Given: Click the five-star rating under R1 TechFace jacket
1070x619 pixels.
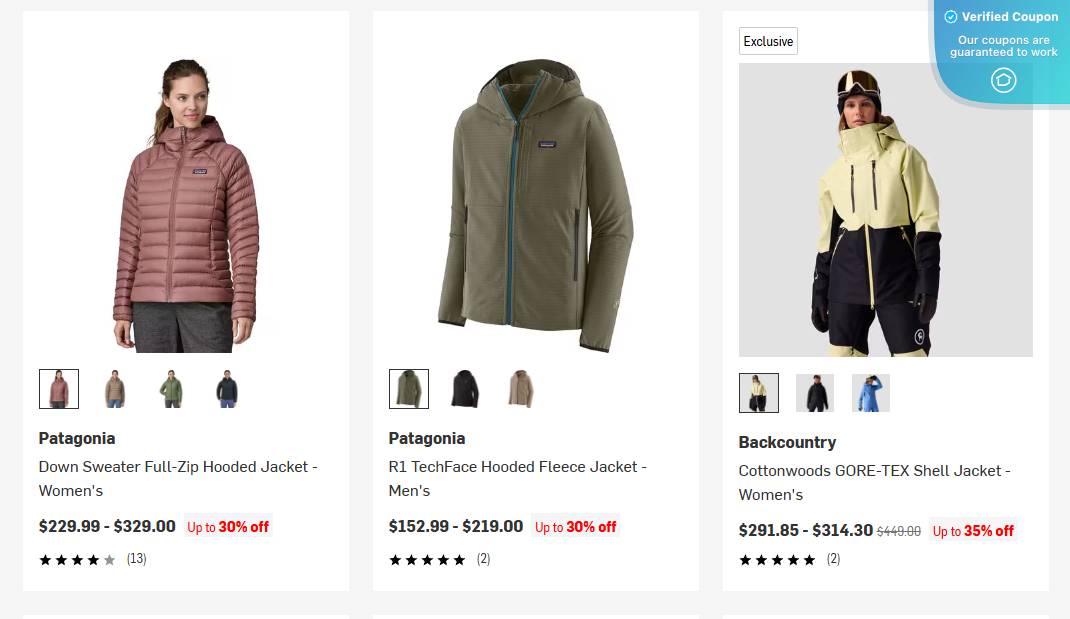Looking at the screenshot, I should coord(426,560).
